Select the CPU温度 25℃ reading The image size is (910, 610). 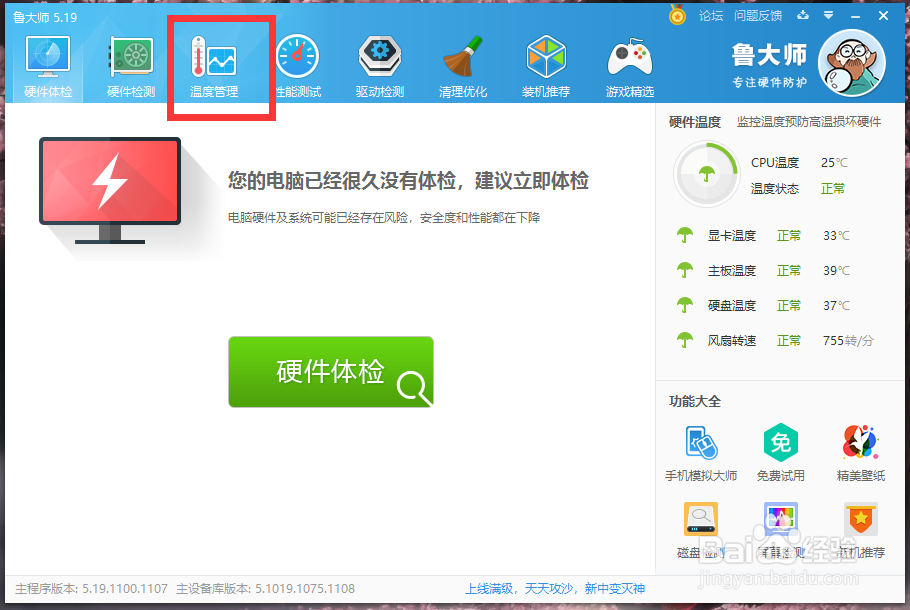(799, 163)
